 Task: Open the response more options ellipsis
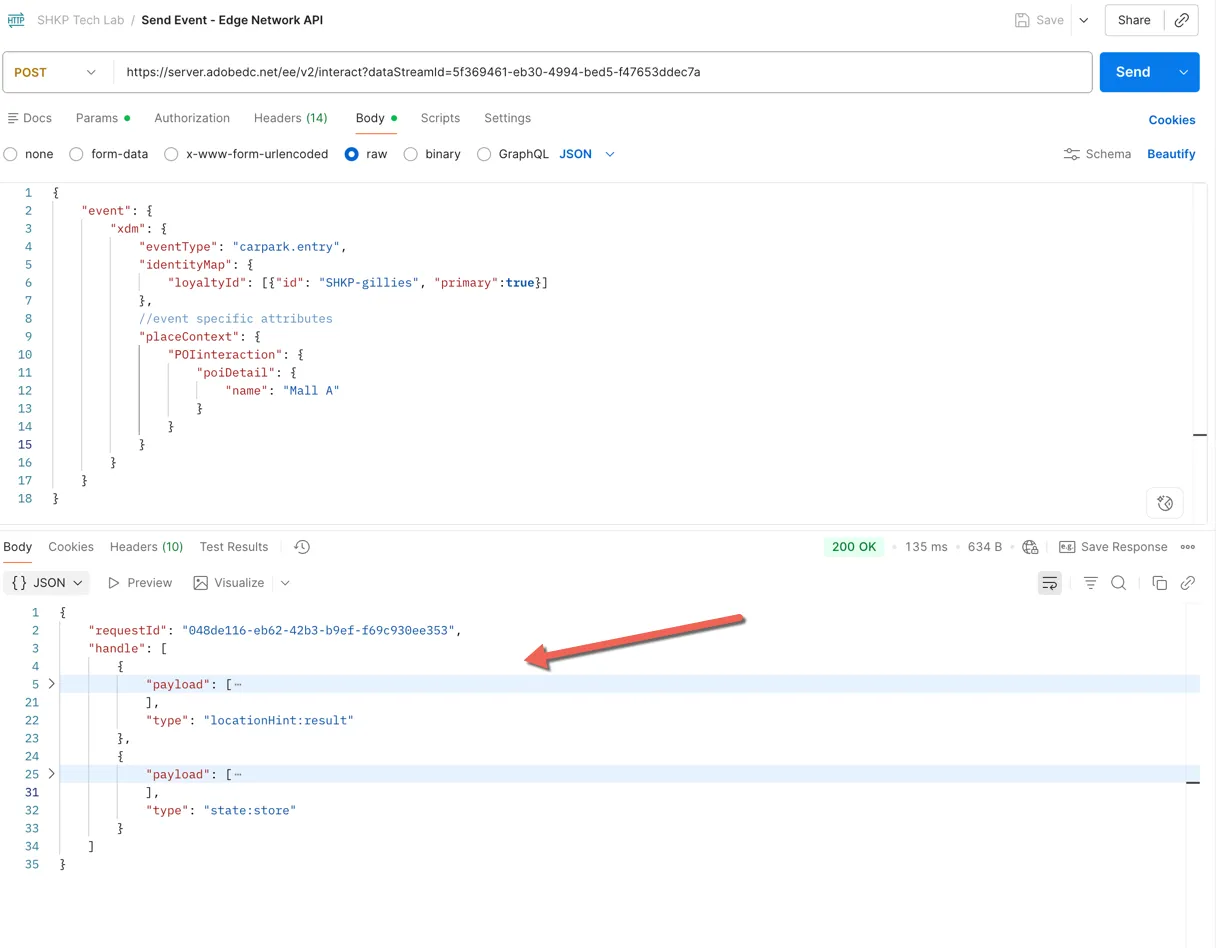tap(1188, 547)
